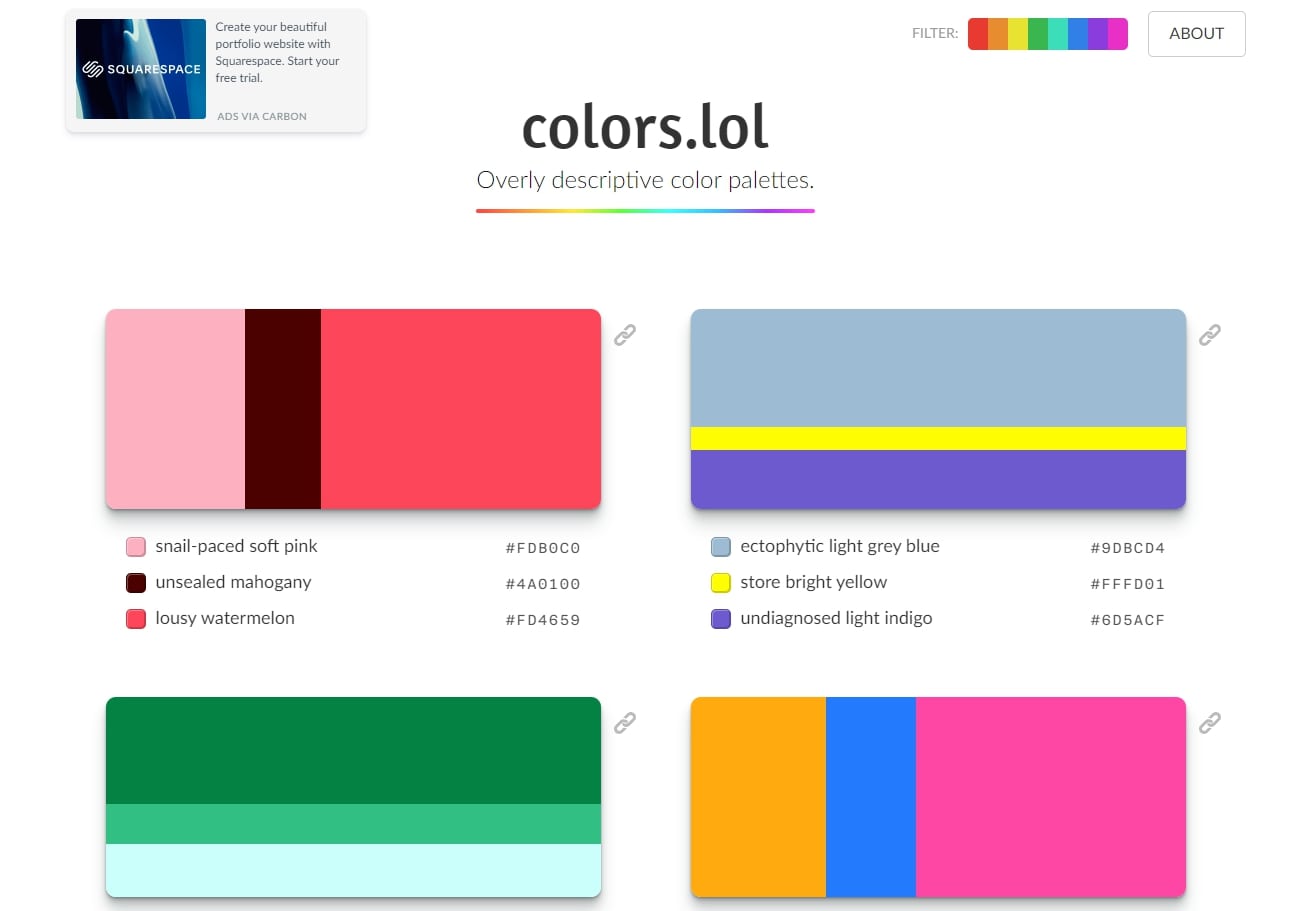The image size is (1304, 911).
Task: Click the hex code #4A0100
Action: (x=543, y=584)
